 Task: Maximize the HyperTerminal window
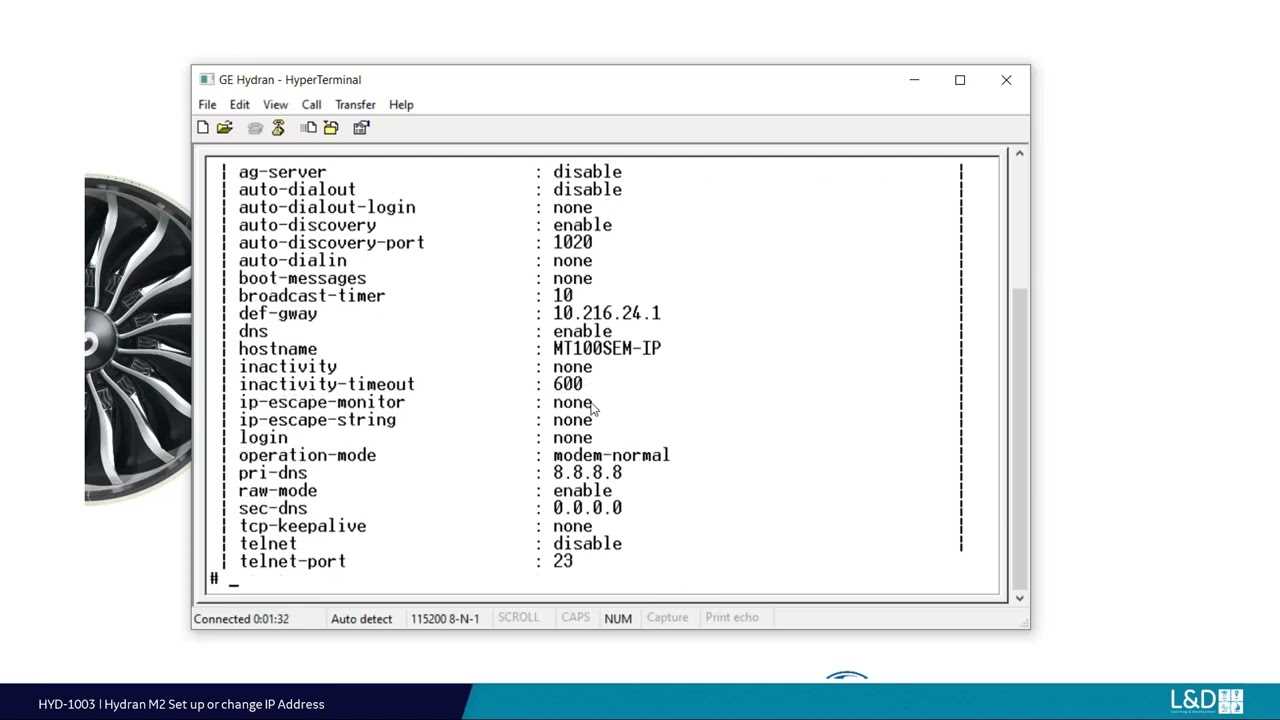click(960, 80)
